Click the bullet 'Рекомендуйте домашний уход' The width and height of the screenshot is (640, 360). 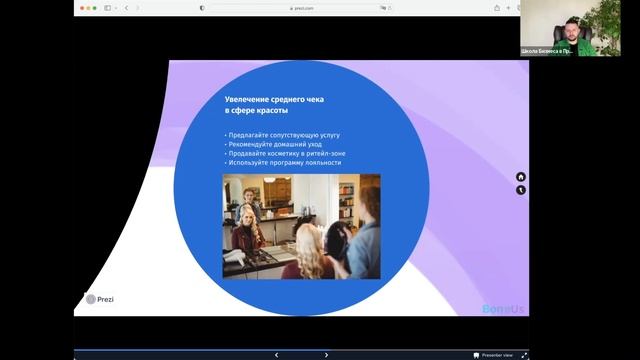click(x=275, y=144)
